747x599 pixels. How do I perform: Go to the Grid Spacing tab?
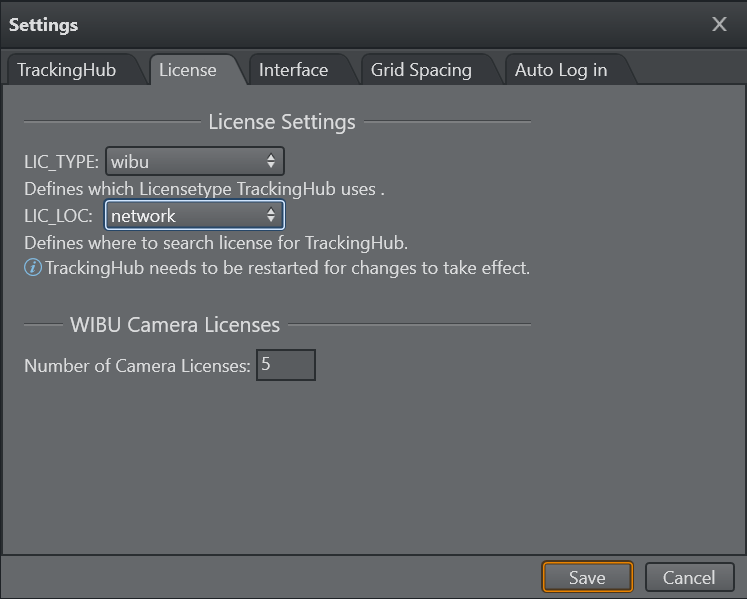[x=421, y=70]
